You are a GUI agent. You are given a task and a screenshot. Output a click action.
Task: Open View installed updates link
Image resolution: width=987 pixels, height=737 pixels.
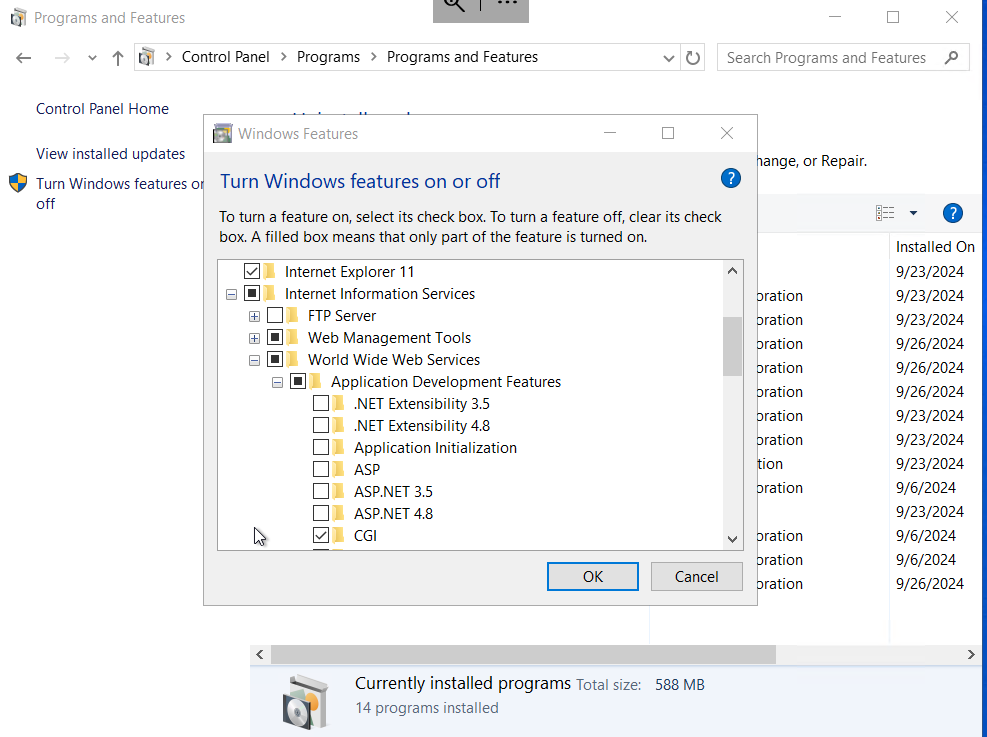pos(111,154)
